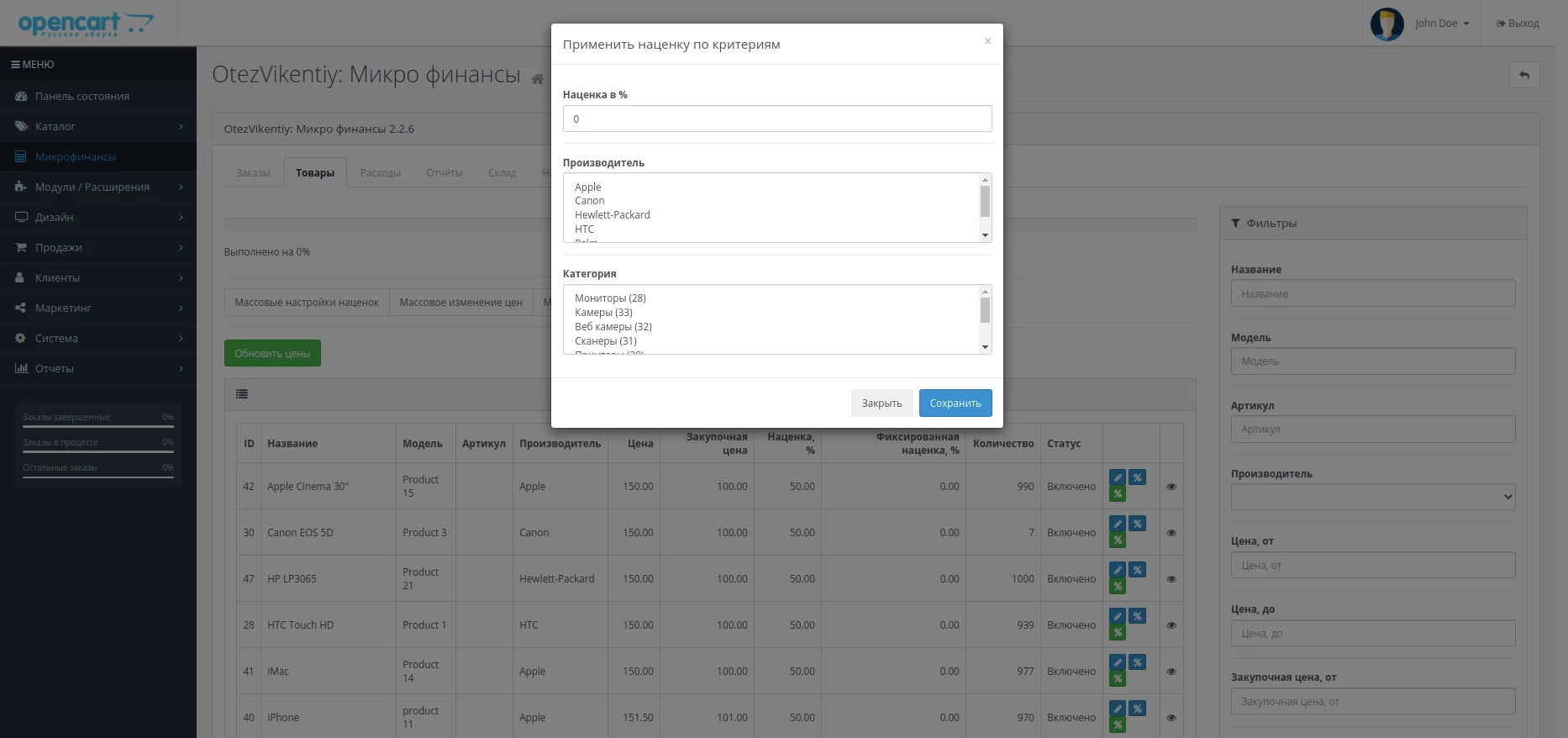
Task: Click the Выполнено progress bar
Action: [x=710, y=224]
